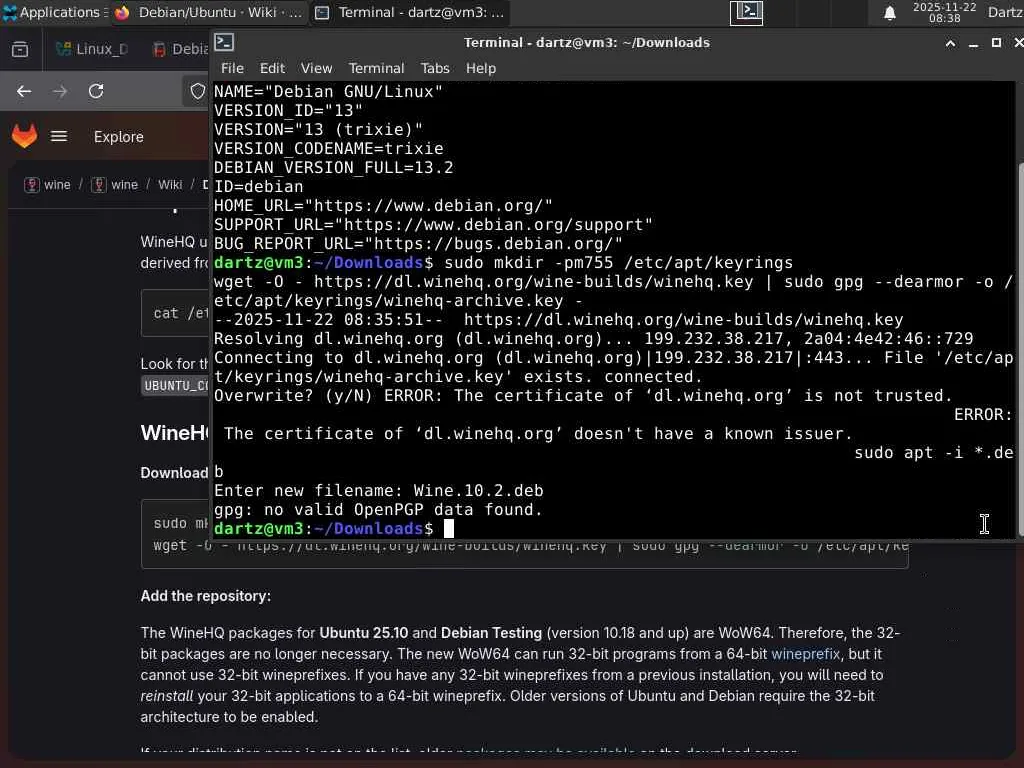Open Firefox tab overview icon
This screenshot has height=768, width=1024.
click(20, 49)
